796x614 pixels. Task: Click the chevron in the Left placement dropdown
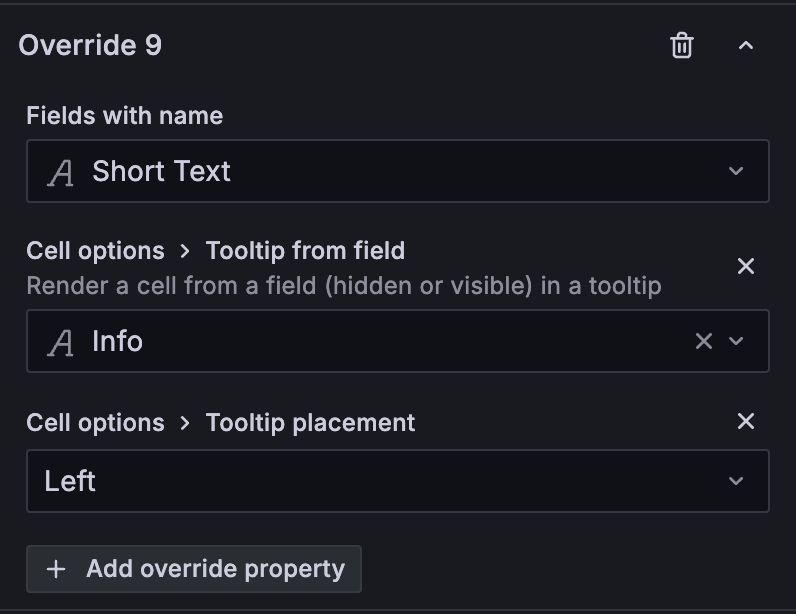pos(736,481)
